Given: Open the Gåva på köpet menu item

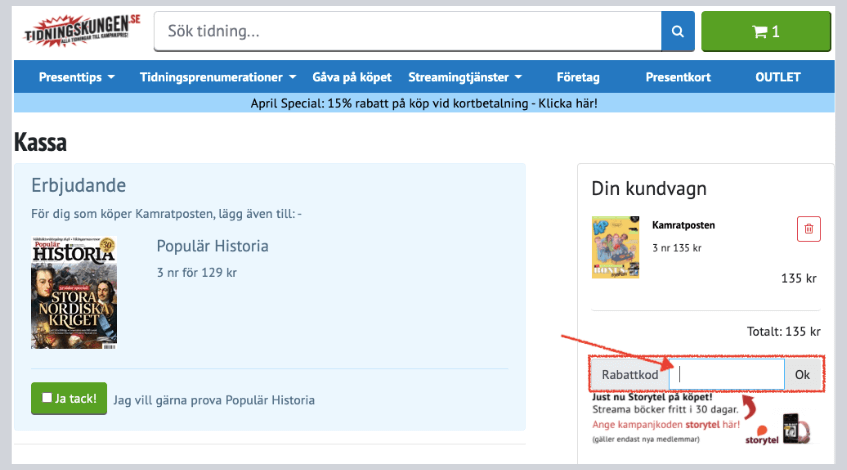Looking at the screenshot, I should point(352,77).
